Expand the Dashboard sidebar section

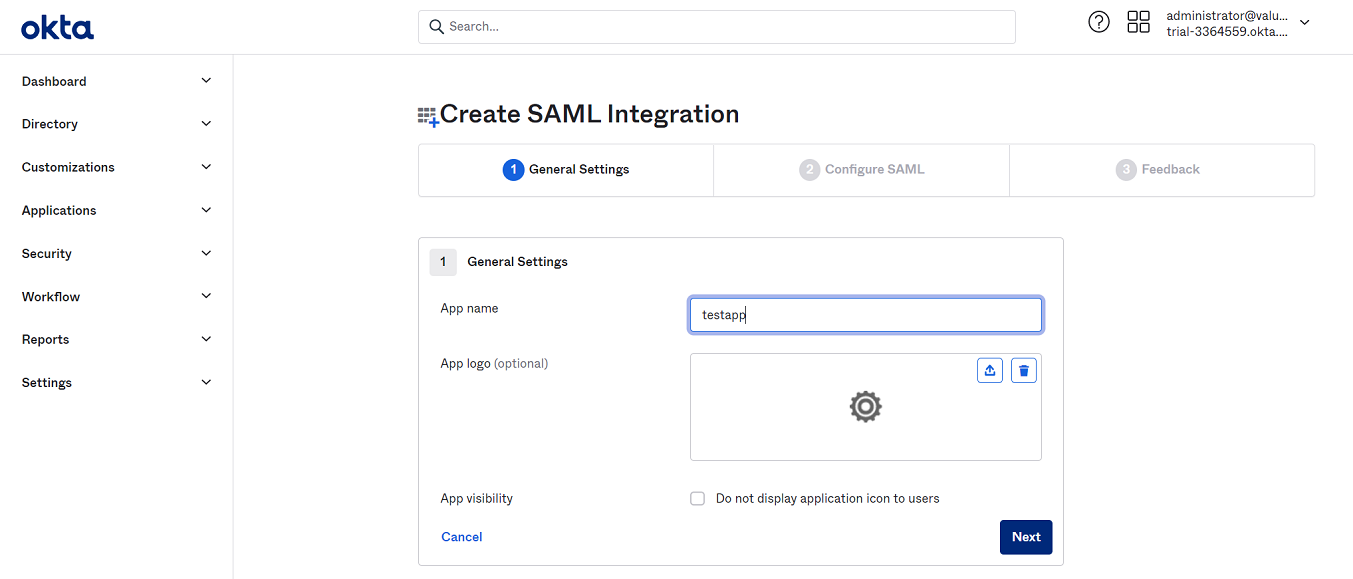117,81
